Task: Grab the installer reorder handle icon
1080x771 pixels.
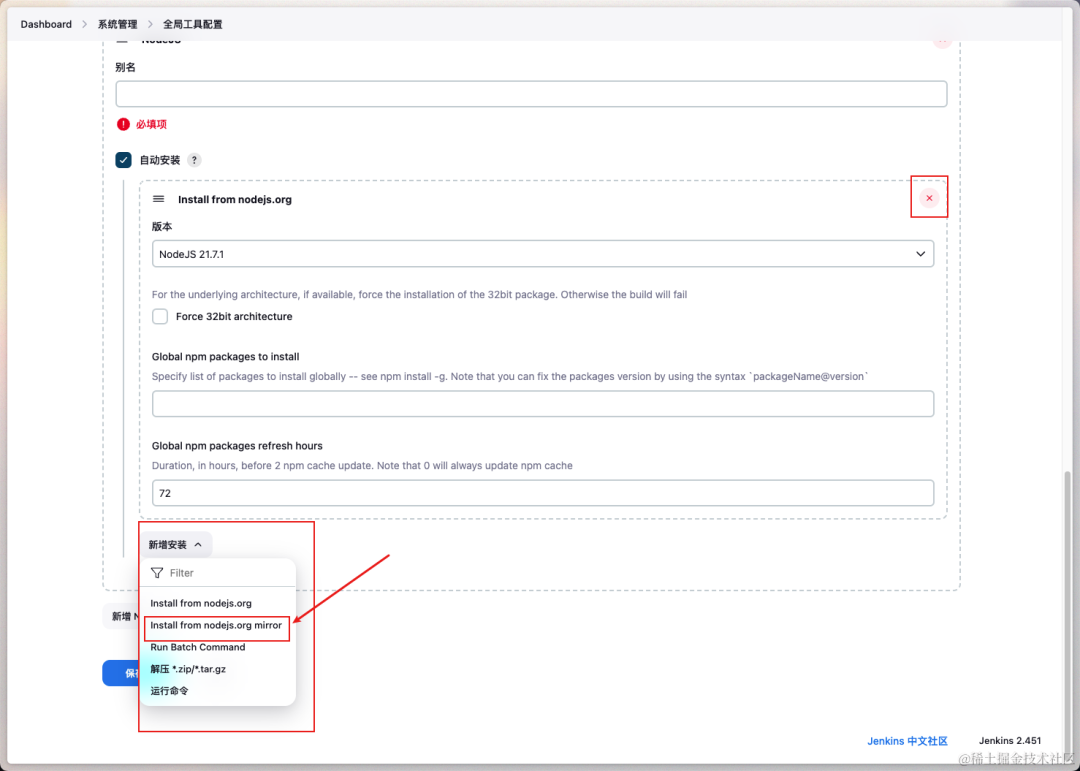Action: point(158,199)
